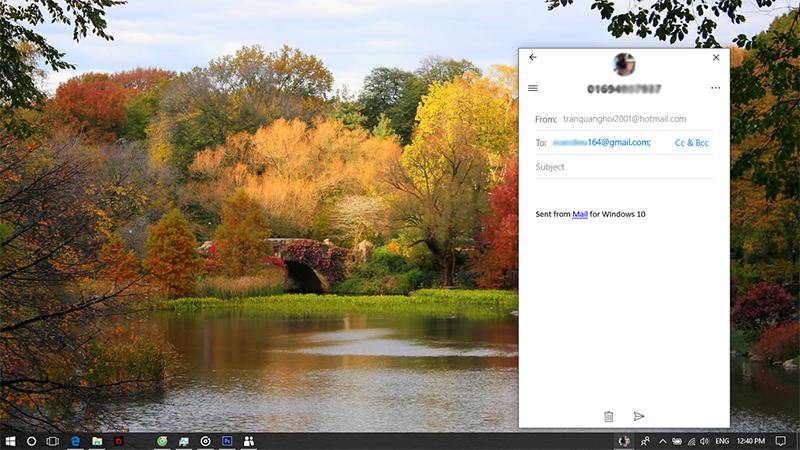Send the email with arrow icon
Image resolution: width=800 pixels, height=450 pixels.
point(639,416)
